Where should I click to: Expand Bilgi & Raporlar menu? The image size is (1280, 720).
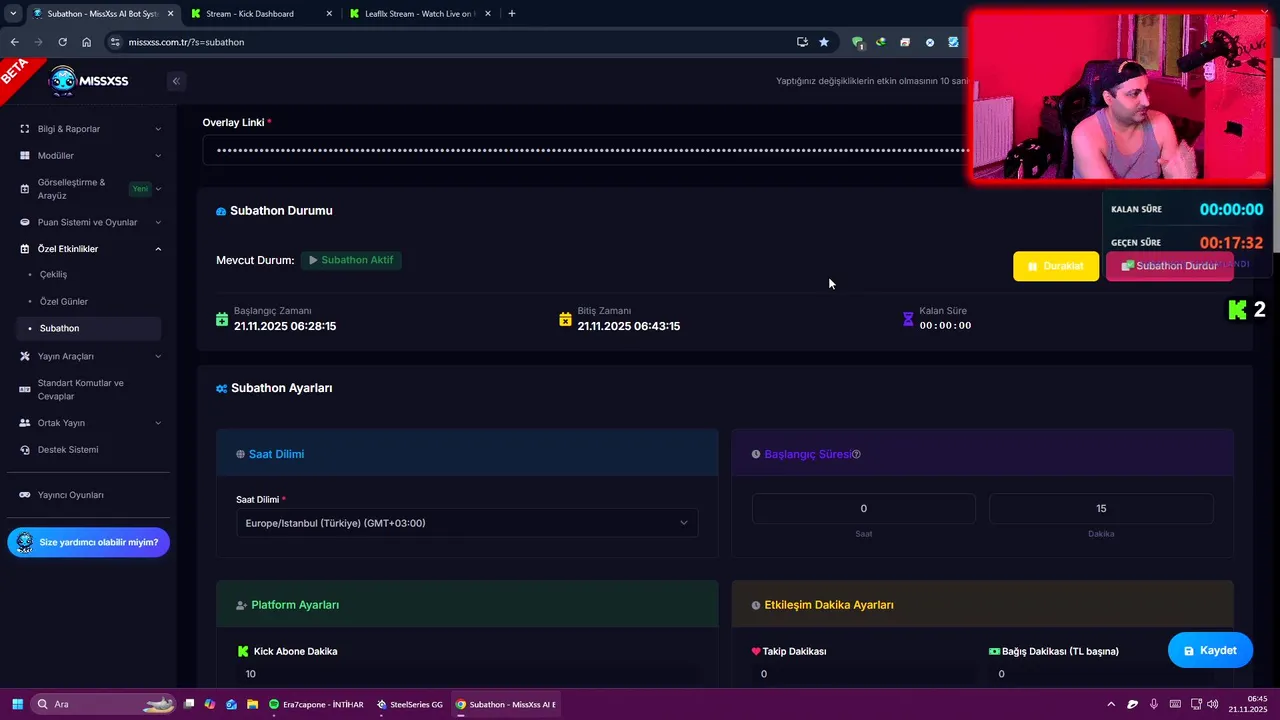click(89, 129)
